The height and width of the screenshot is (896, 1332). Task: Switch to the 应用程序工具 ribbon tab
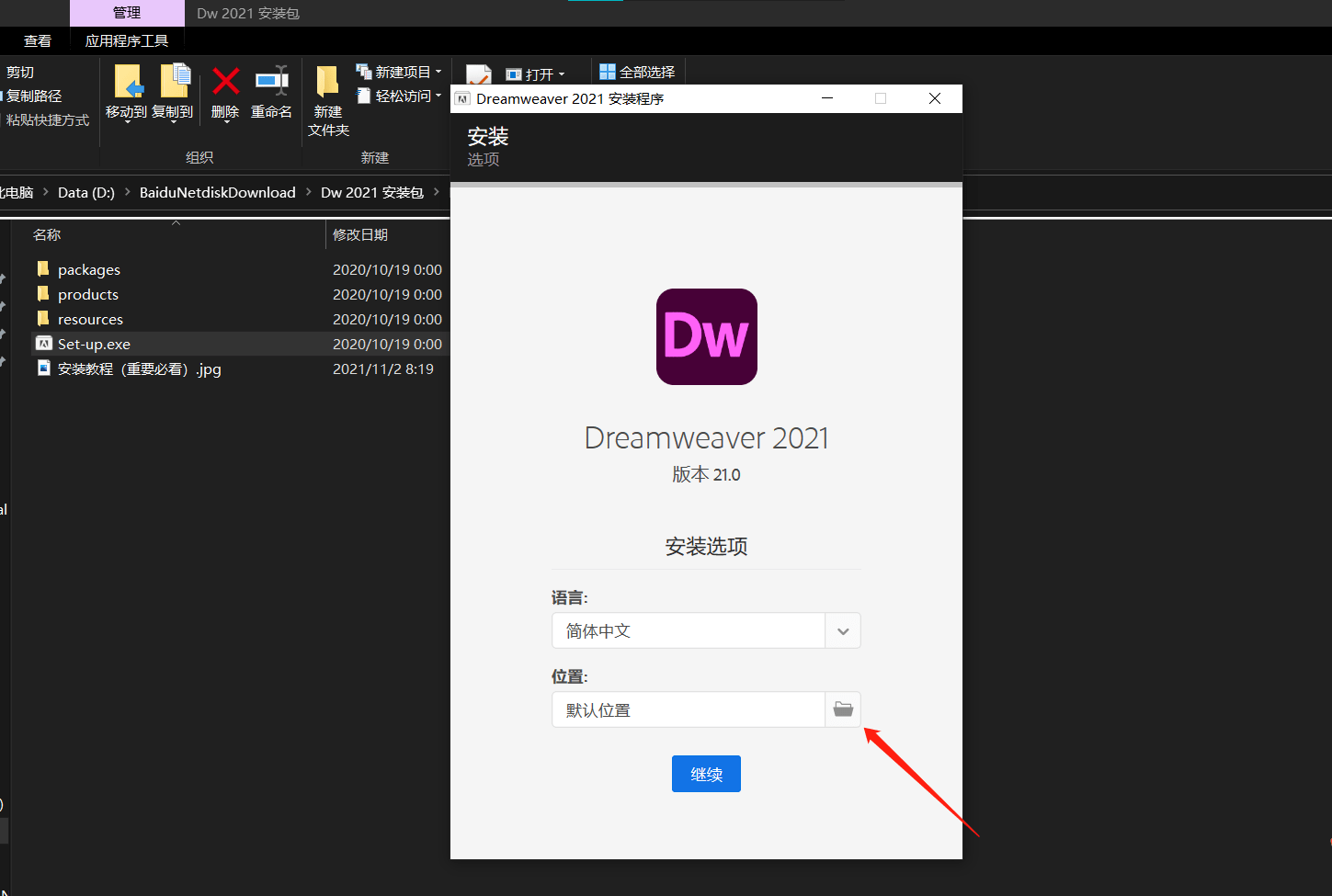pos(127,40)
